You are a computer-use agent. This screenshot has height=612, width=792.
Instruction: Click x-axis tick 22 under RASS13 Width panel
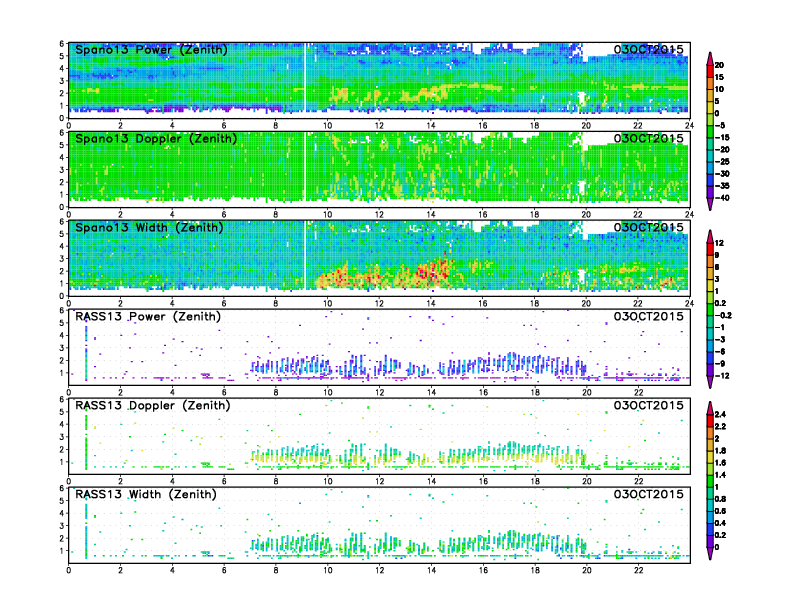638,570
